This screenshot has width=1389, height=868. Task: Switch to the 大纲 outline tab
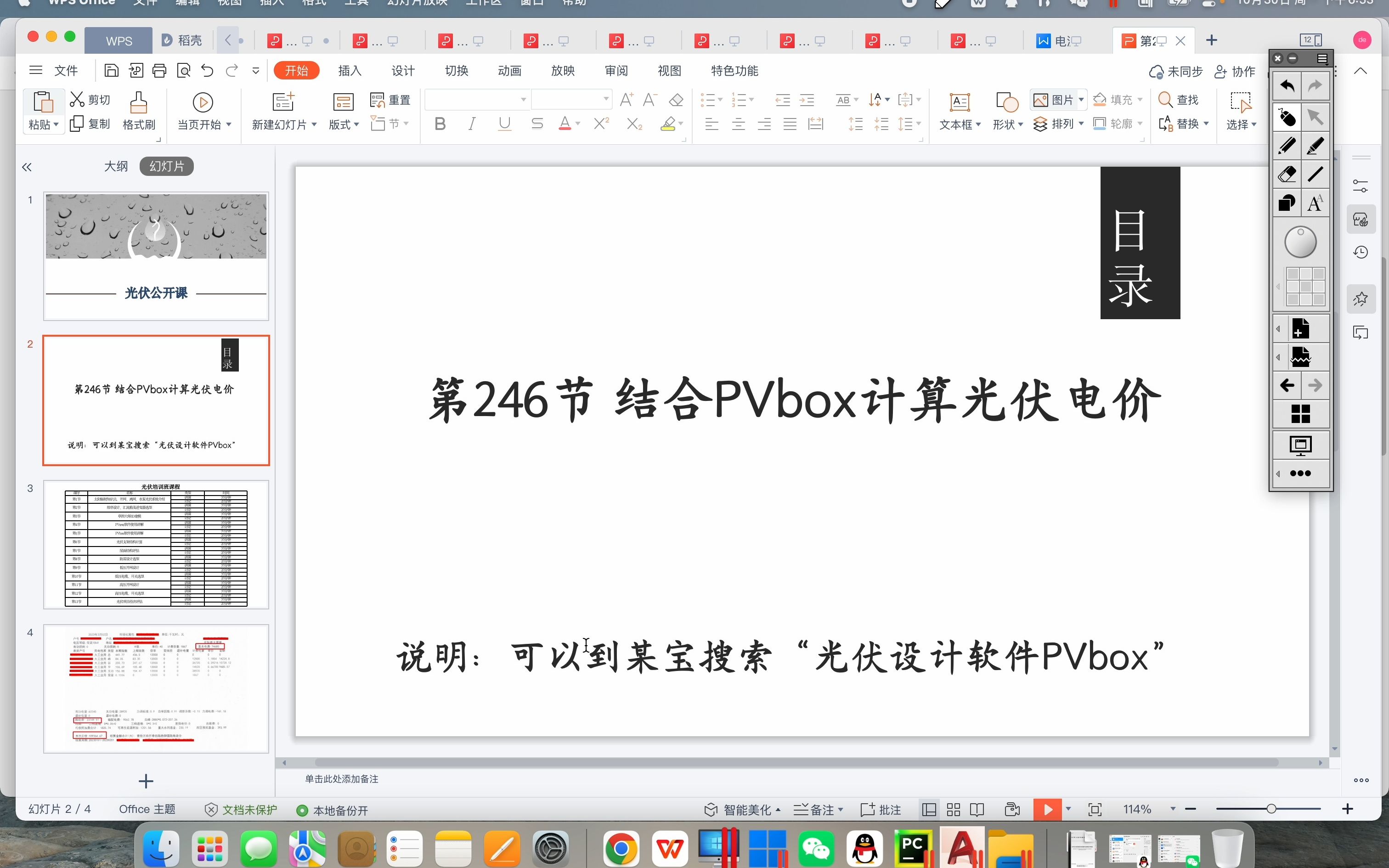coord(115,166)
